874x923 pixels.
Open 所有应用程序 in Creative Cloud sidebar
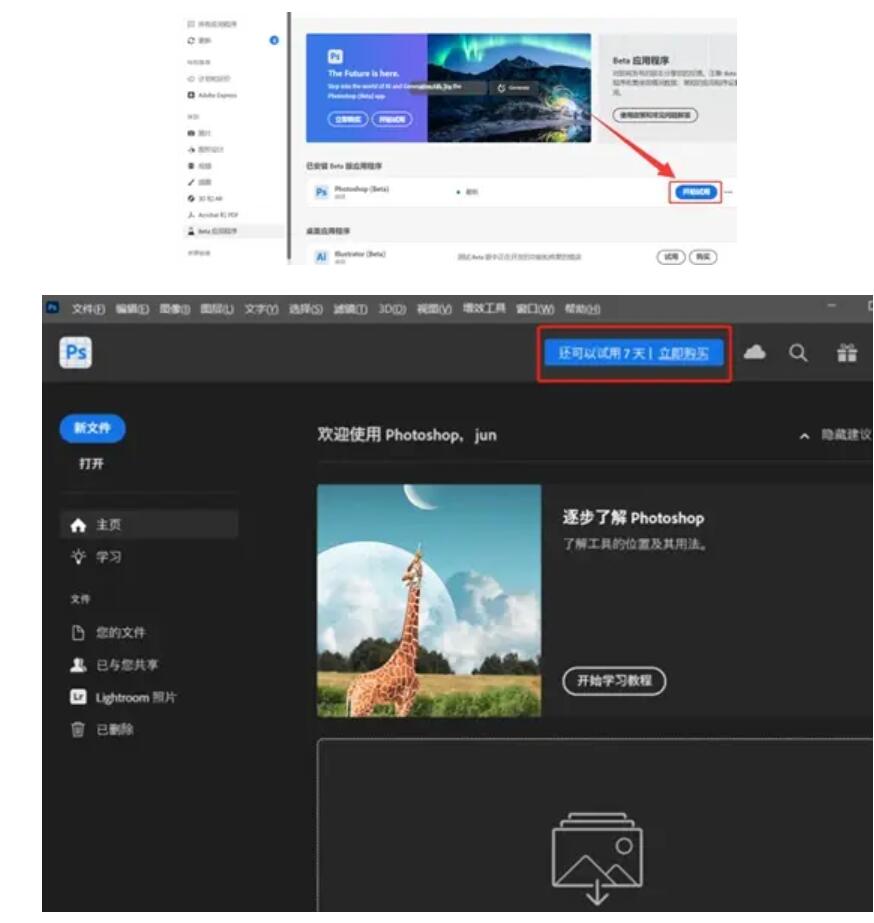click(x=212, y=24)
